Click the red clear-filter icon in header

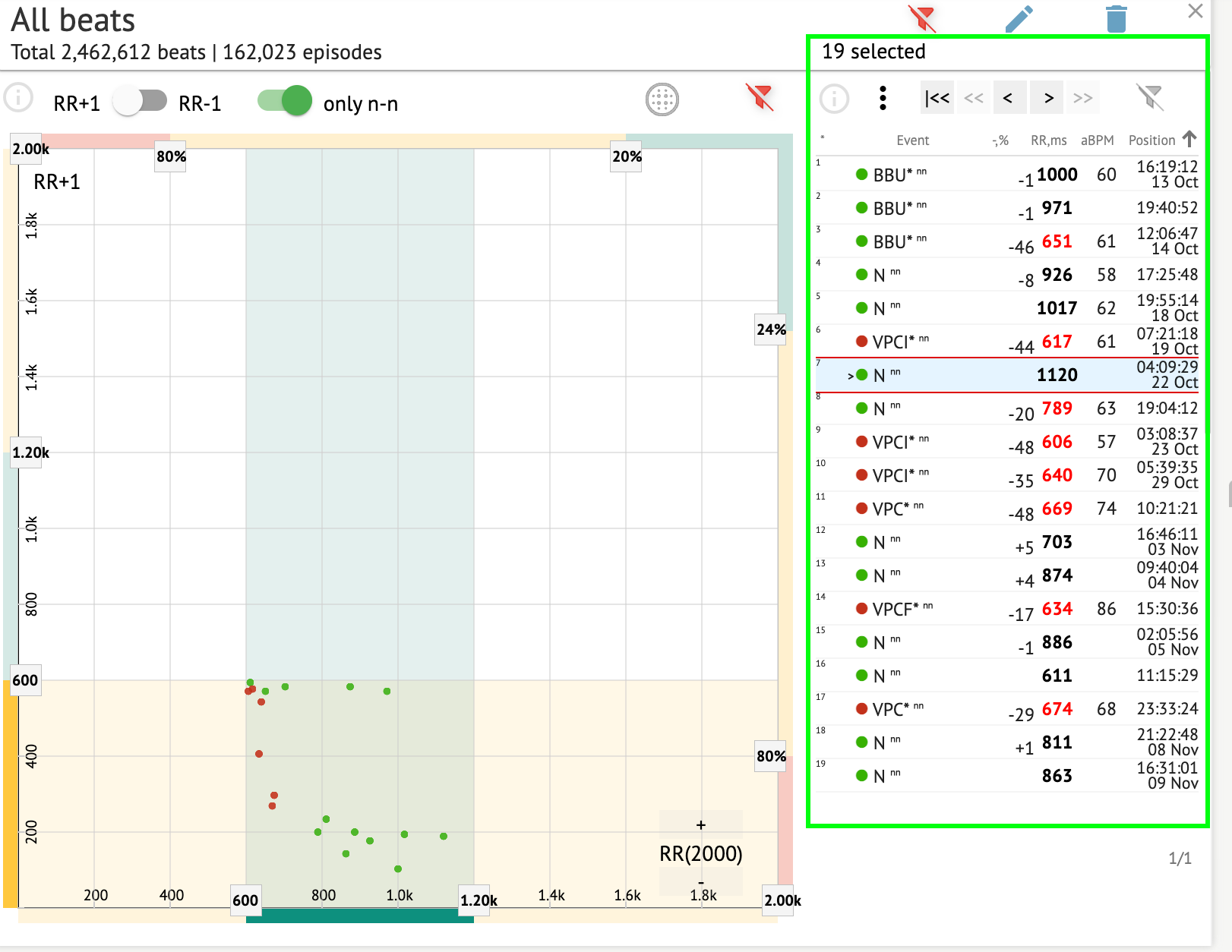coord(922,18)
